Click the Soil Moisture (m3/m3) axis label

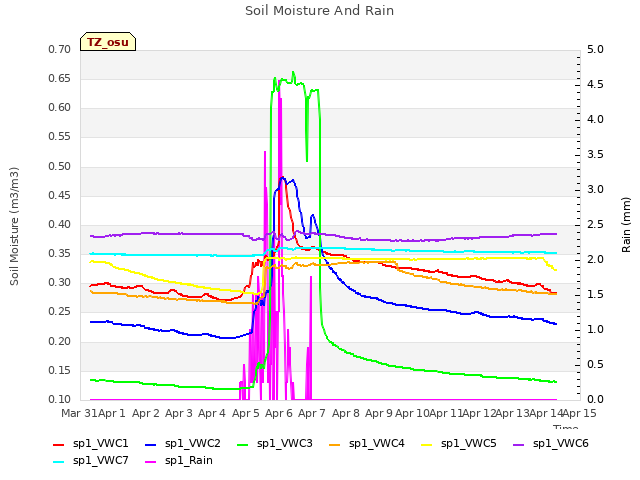14,226
